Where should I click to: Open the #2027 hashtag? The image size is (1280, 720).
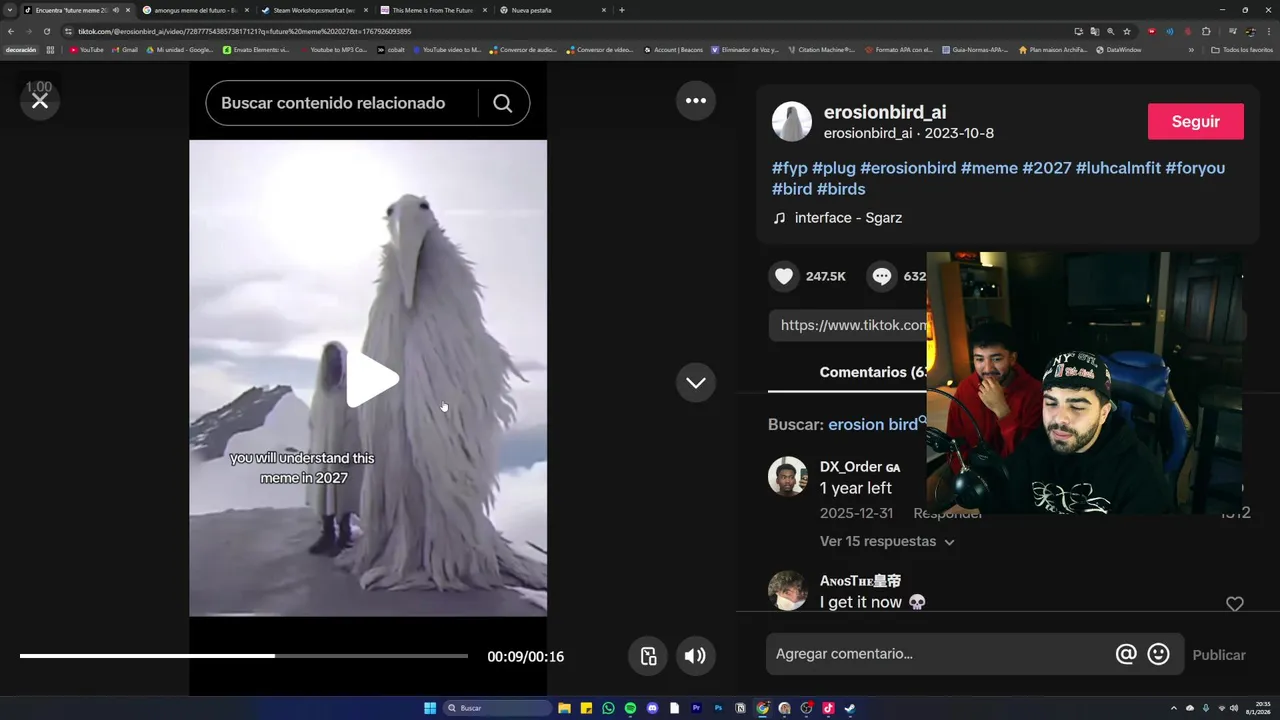pyautogui.click(x=1047, y=168)
